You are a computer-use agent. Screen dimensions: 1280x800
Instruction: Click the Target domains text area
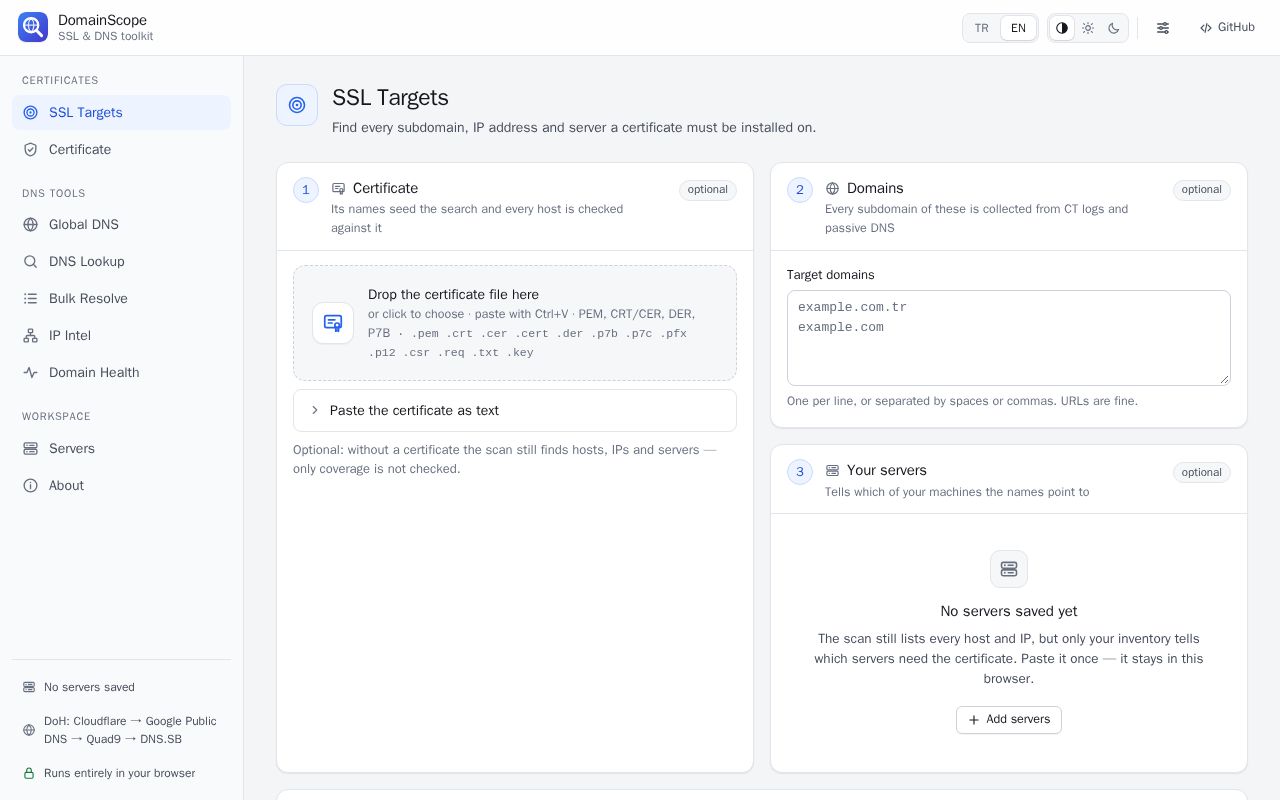tap(1009, 338)
